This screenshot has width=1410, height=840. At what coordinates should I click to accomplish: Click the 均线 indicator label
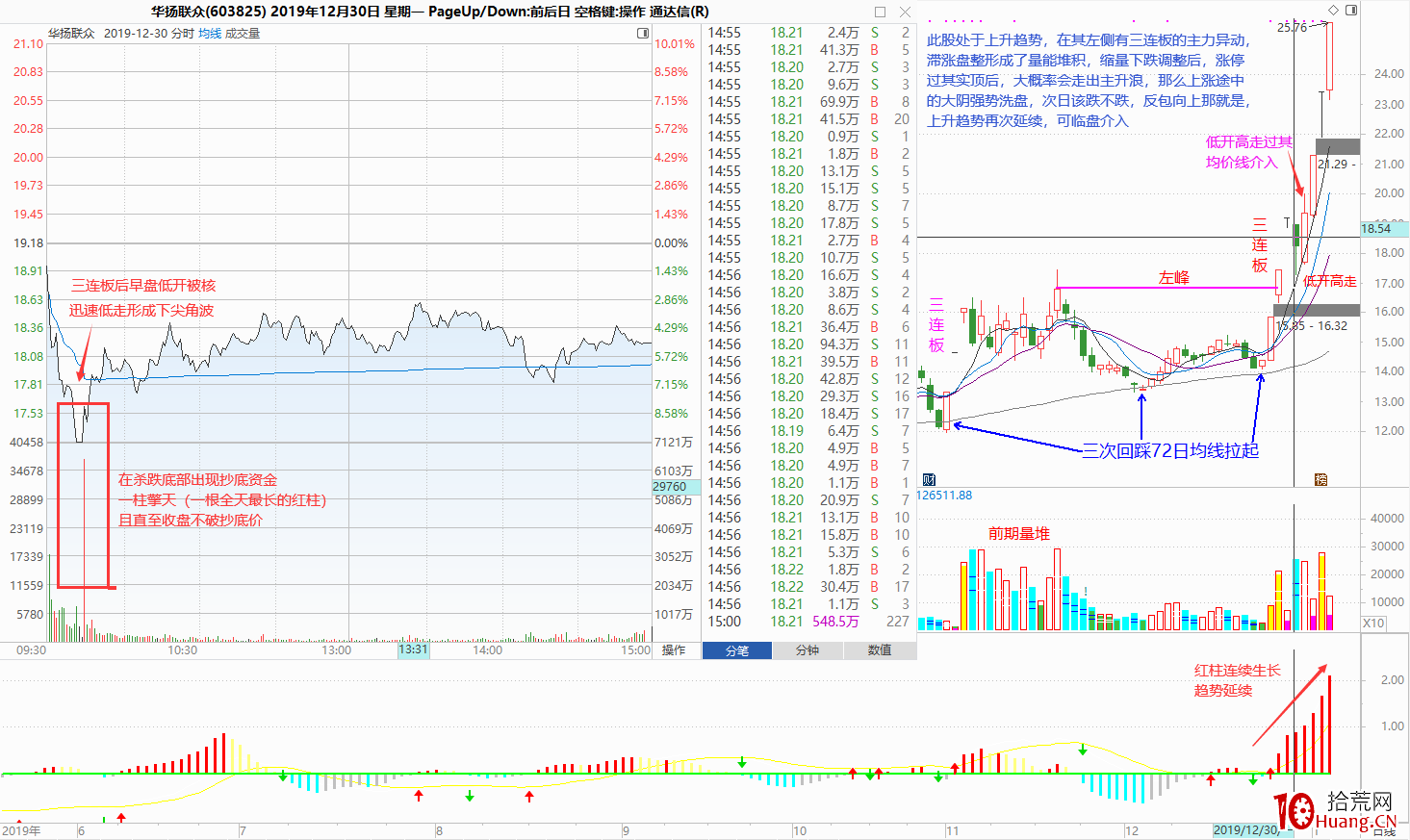[210, 34]
